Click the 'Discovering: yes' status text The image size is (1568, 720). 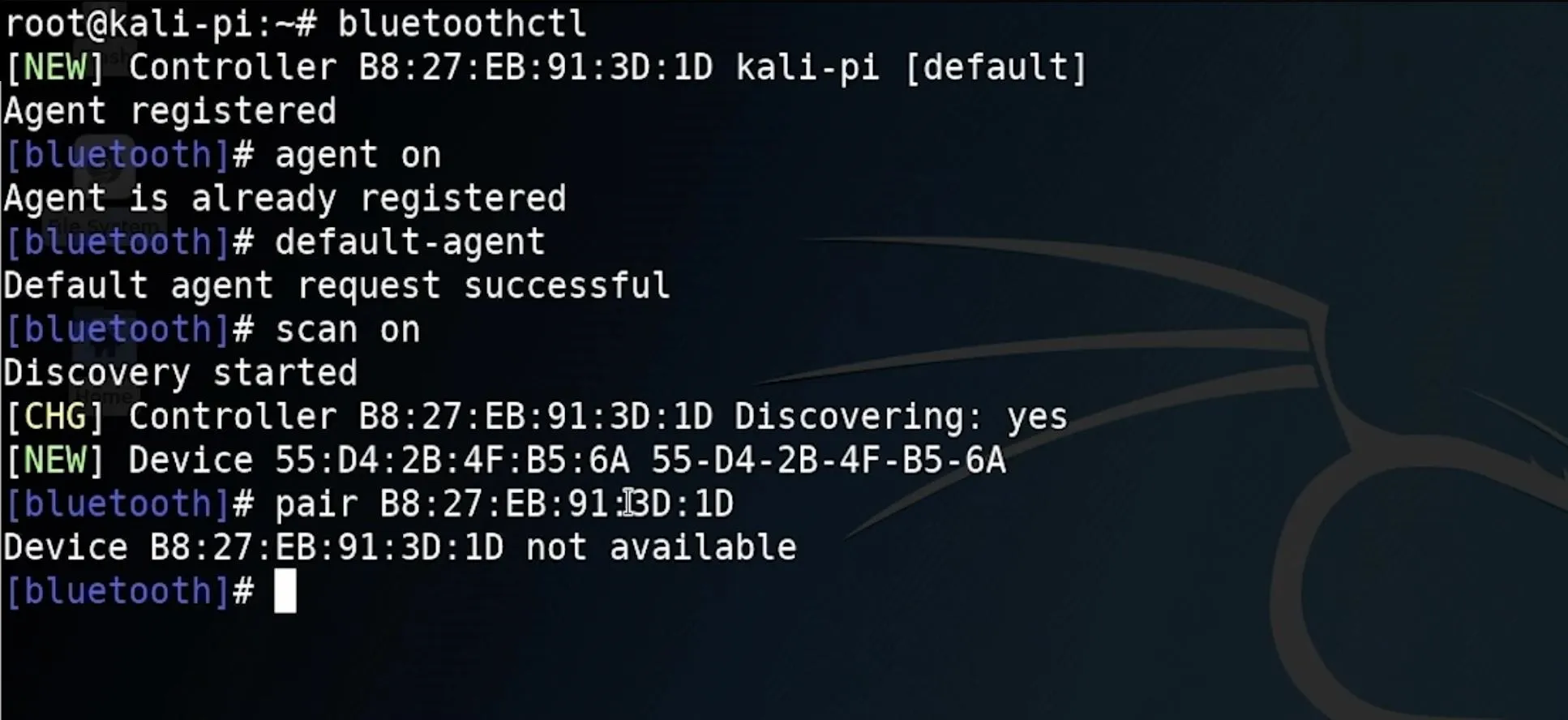(902, 418)
